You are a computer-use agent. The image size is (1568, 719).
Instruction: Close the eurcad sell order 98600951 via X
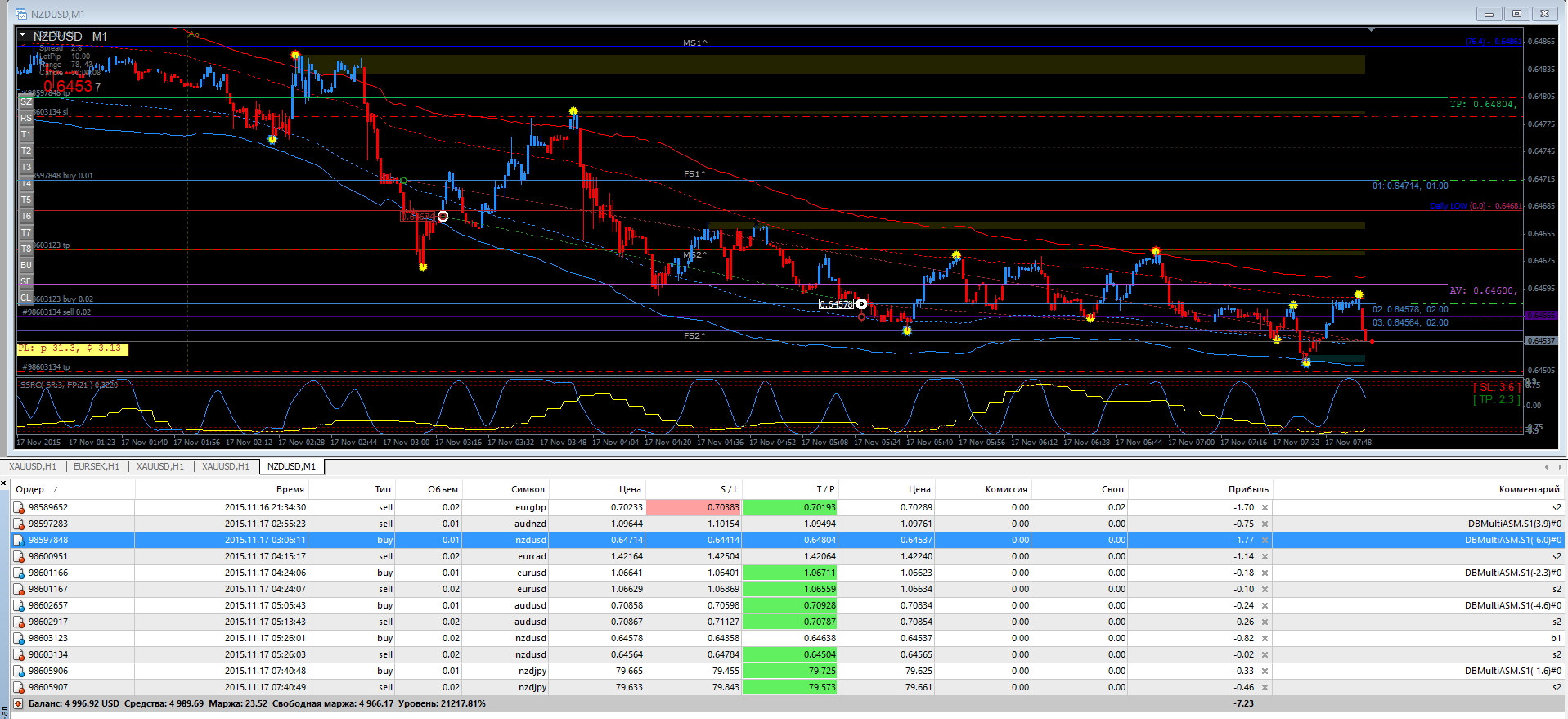[1265, 557]
